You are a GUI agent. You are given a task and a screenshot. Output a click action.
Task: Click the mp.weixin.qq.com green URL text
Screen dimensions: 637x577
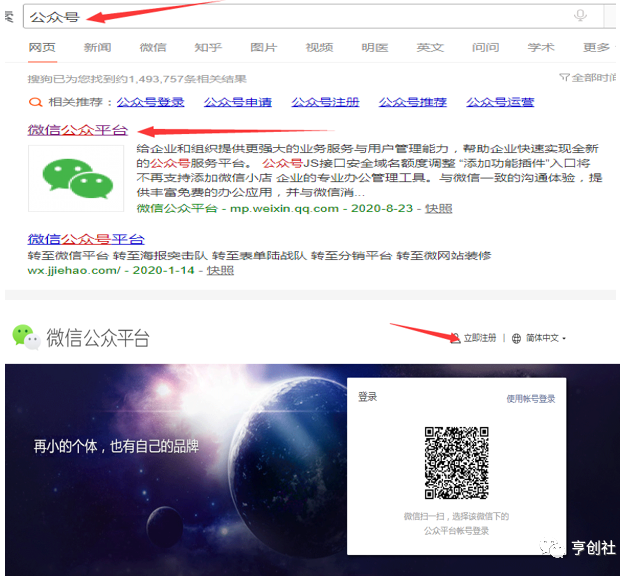click(x=284, y=208)
